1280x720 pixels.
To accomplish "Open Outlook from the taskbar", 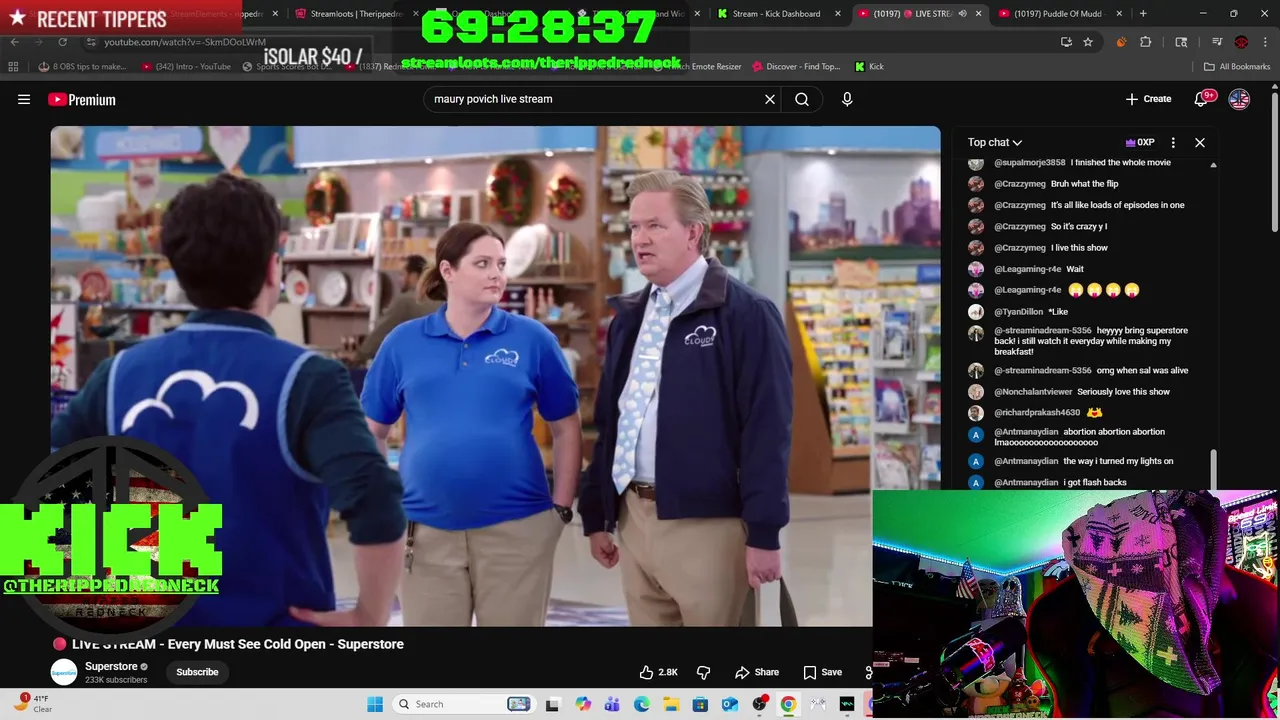I will 730,704.
